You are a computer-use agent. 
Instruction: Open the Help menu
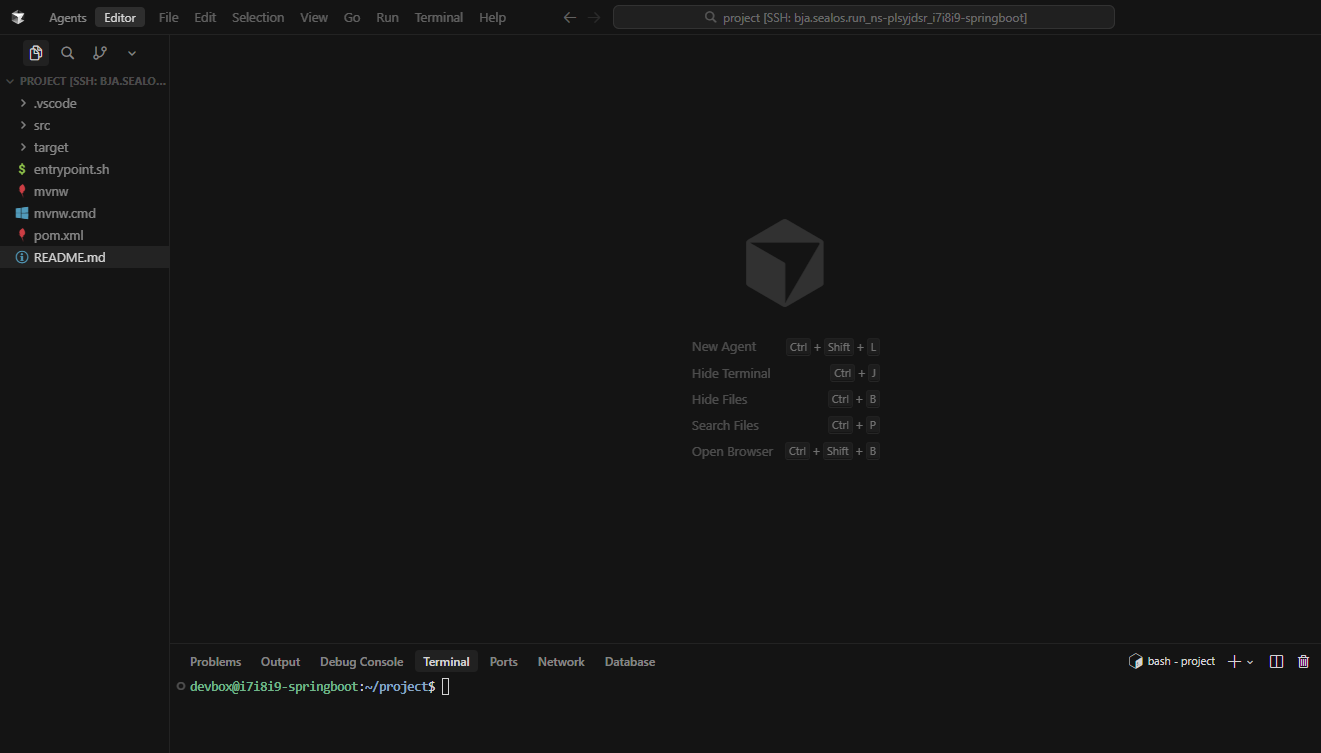coord(492,17)
